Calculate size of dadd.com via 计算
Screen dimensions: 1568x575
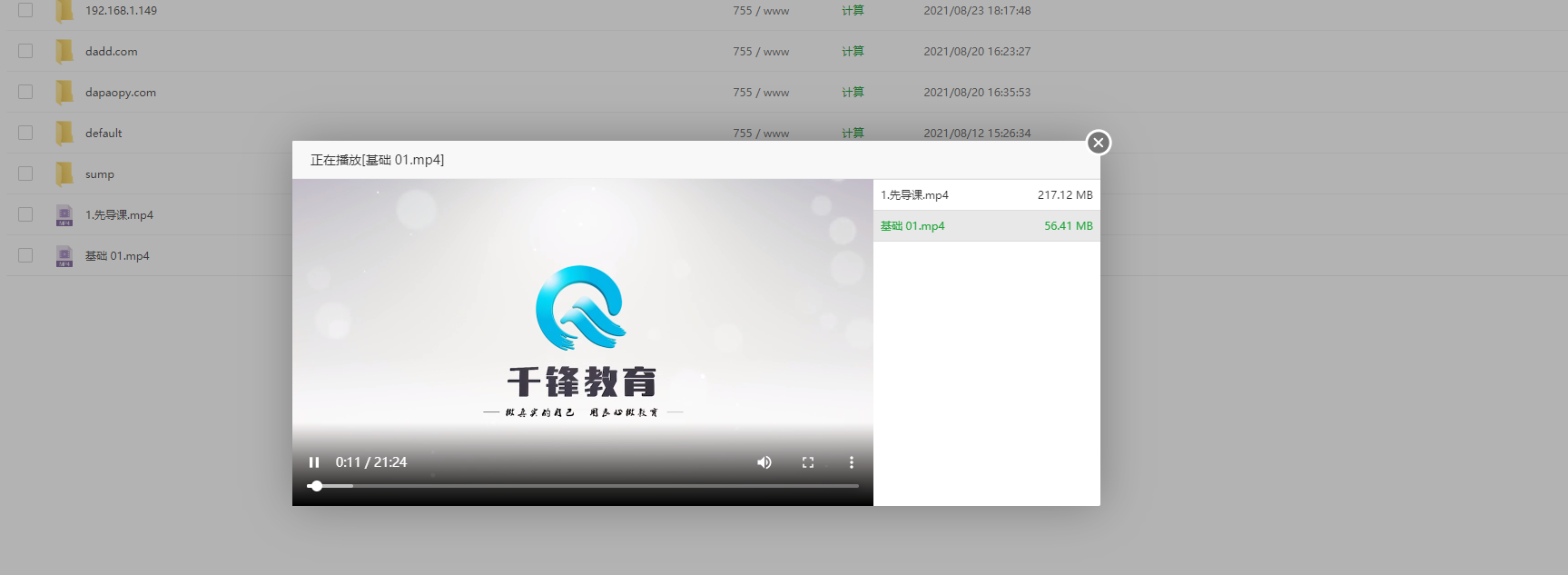[853, 52]
